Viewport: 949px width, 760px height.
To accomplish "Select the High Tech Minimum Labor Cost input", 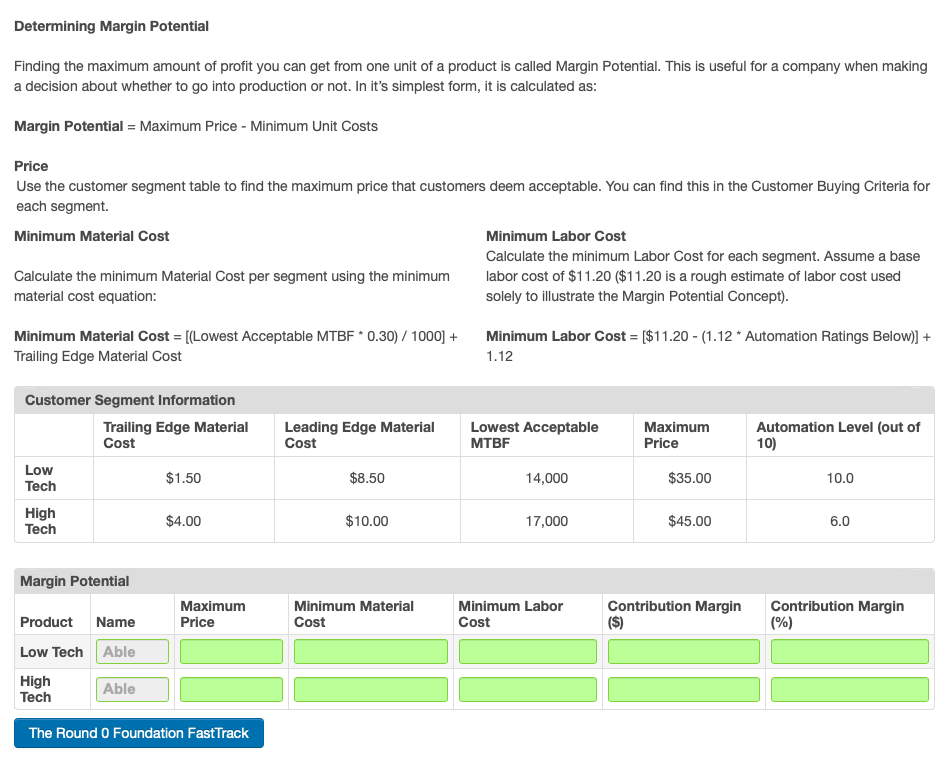I will [527, 689].
